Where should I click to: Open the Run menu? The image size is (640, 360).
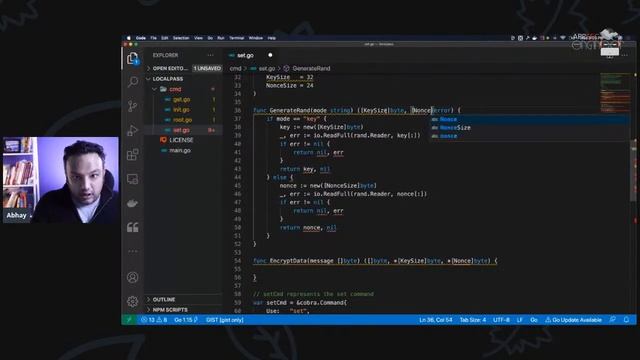click(221, 38)
